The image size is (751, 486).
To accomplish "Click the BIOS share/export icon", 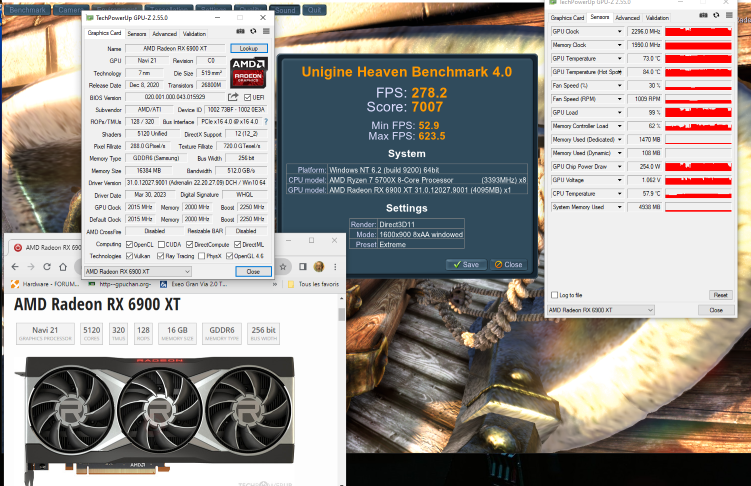I will pos(233,97).
